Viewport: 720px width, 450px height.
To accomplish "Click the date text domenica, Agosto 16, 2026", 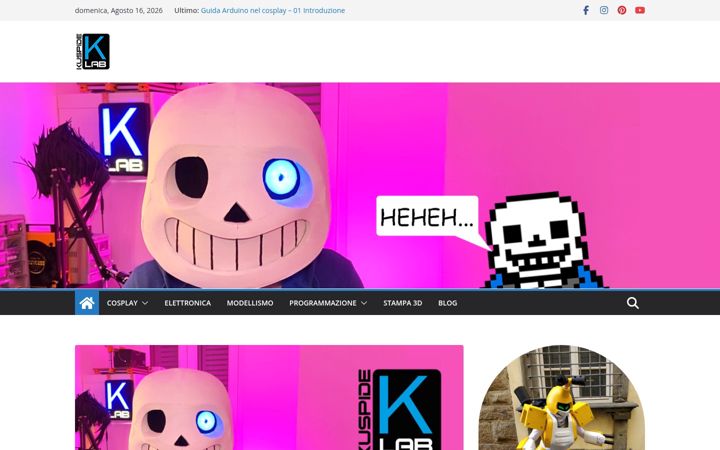I will point(118,10).
